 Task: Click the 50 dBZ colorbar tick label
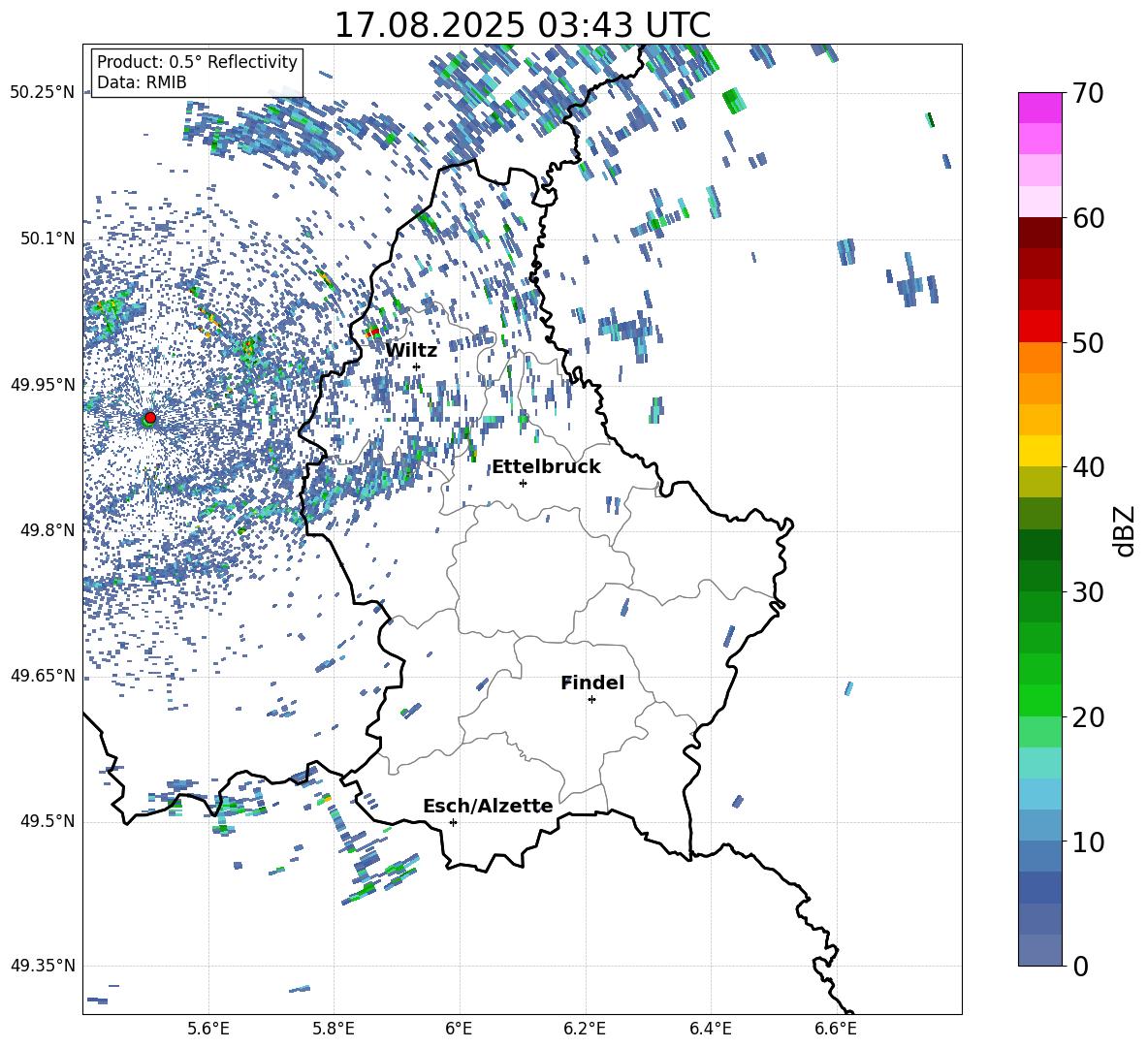click(1088, 342)
